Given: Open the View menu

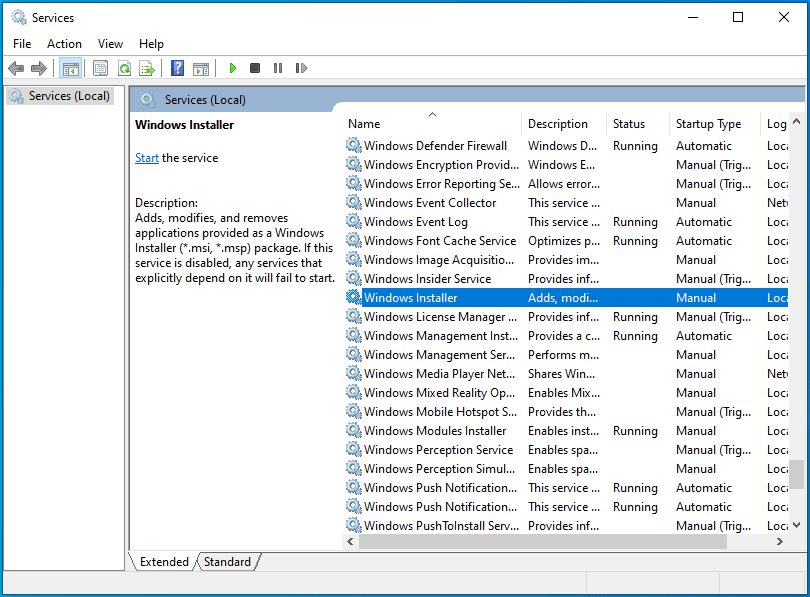Looking at the screenshot, I should pos(110,44).
